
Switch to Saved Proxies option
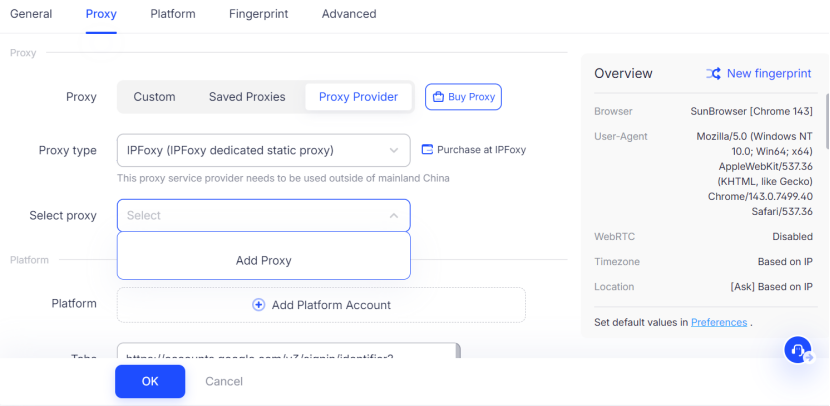coord(247,97)
